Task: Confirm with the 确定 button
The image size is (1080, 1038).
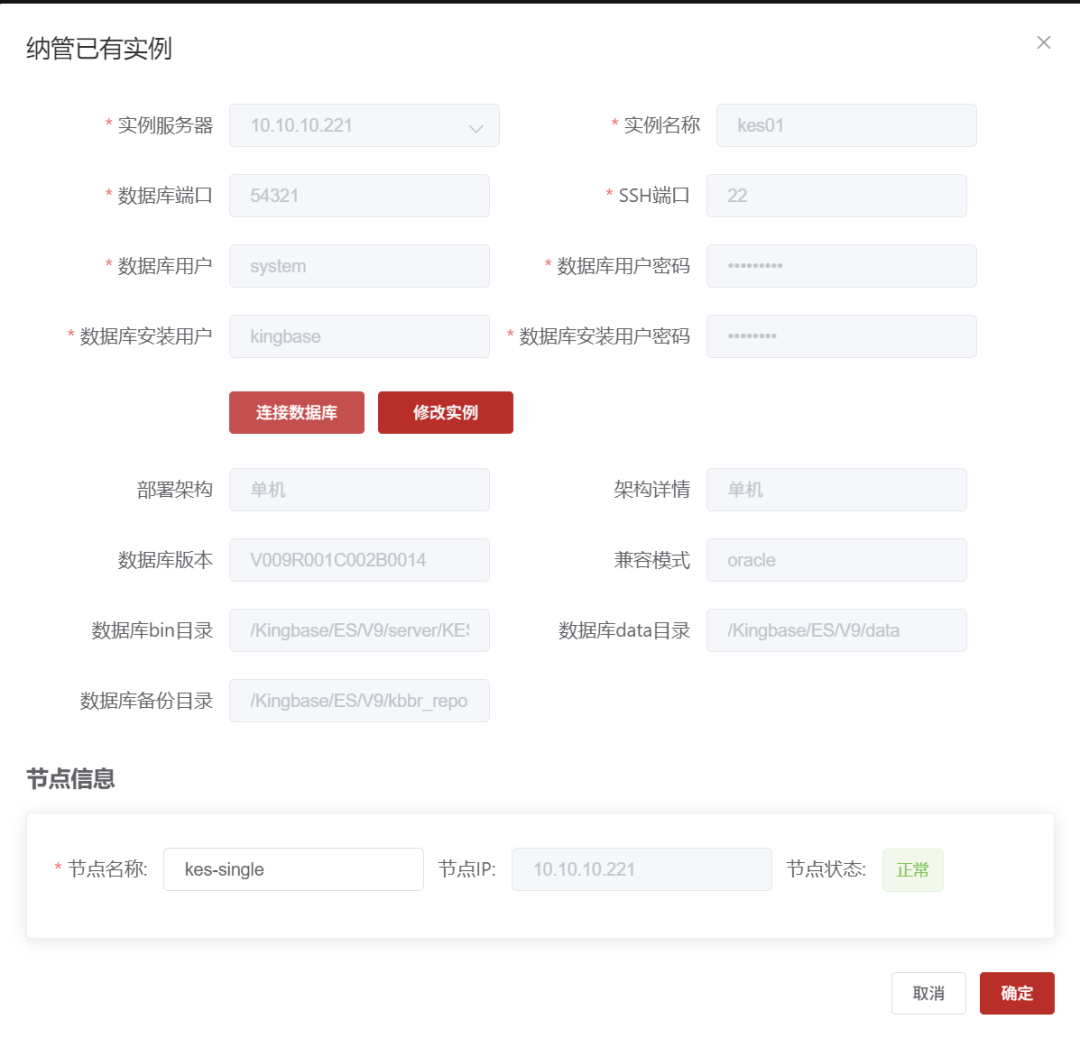Action: (1017, 993)
